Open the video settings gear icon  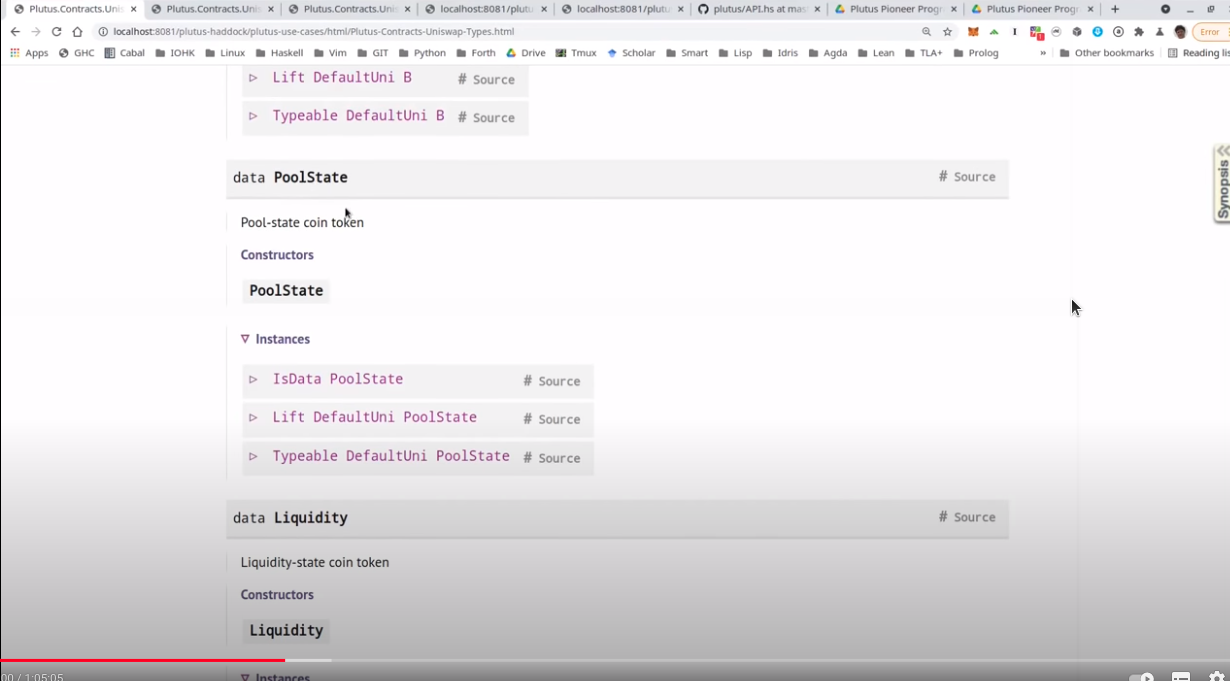tap(1216, 677)
